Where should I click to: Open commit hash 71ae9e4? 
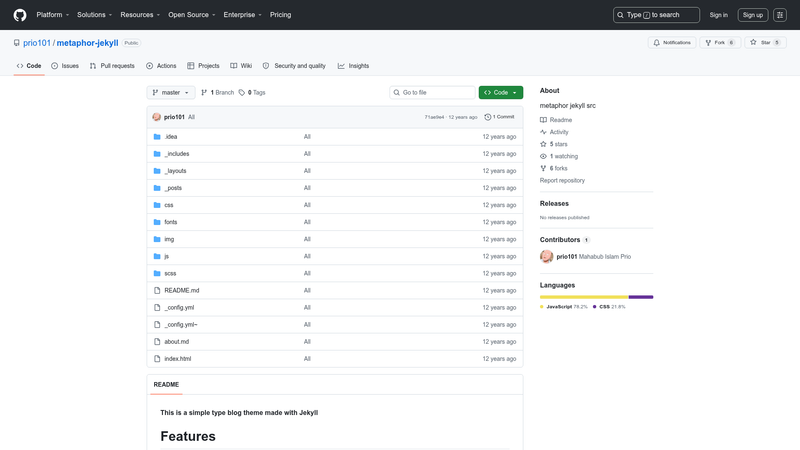pos(434,117)
